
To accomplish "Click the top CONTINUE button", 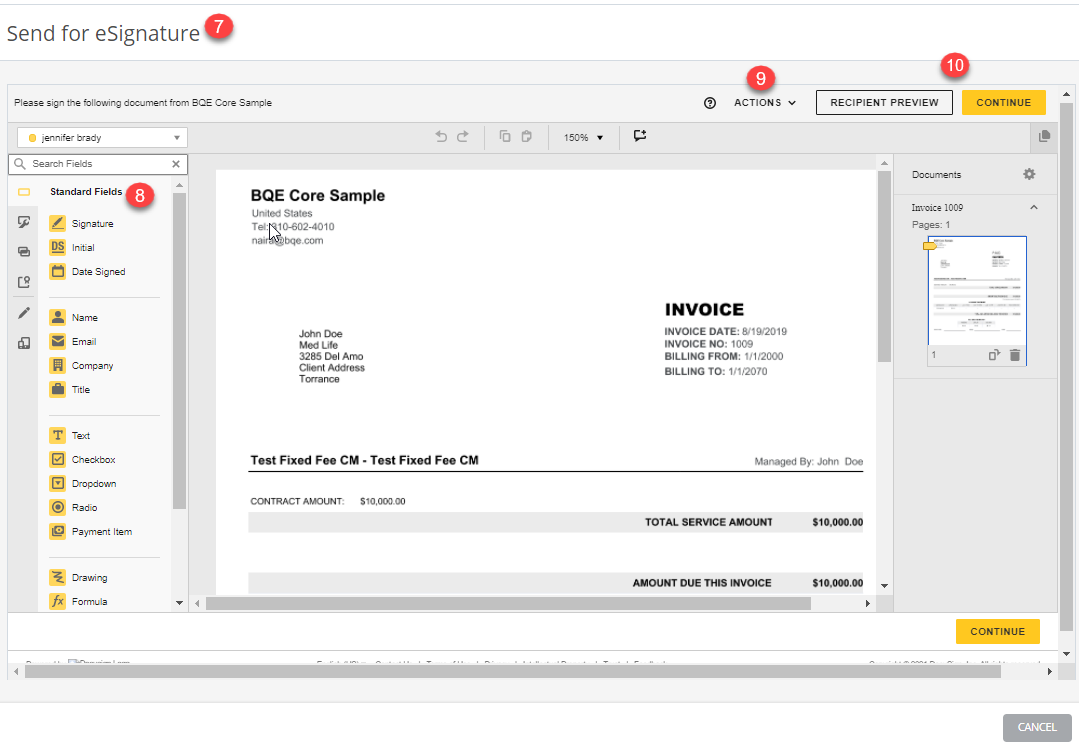I will [1003, 103].
